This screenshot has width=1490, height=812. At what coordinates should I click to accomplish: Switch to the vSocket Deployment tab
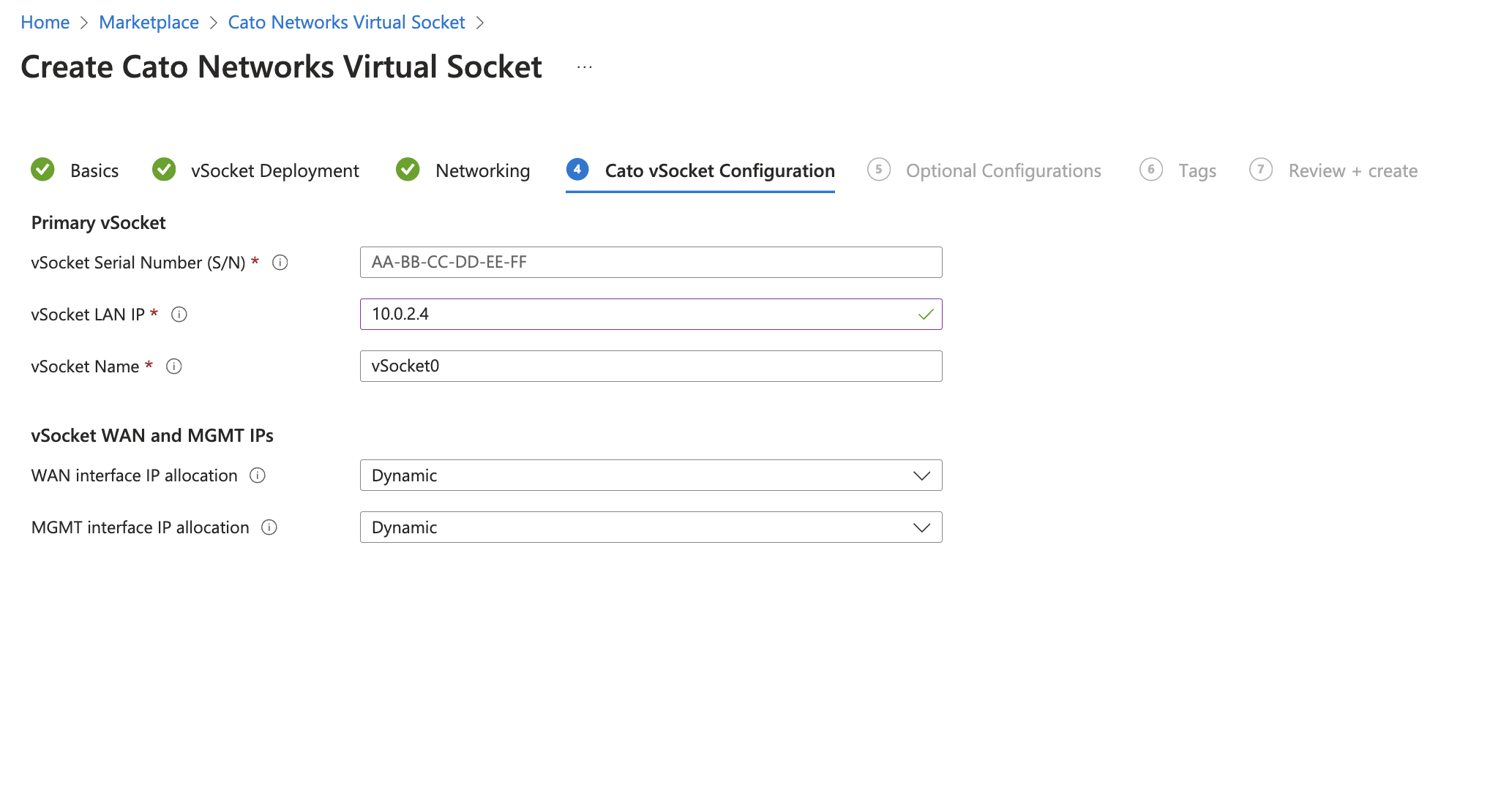click(x=275, y=170)
